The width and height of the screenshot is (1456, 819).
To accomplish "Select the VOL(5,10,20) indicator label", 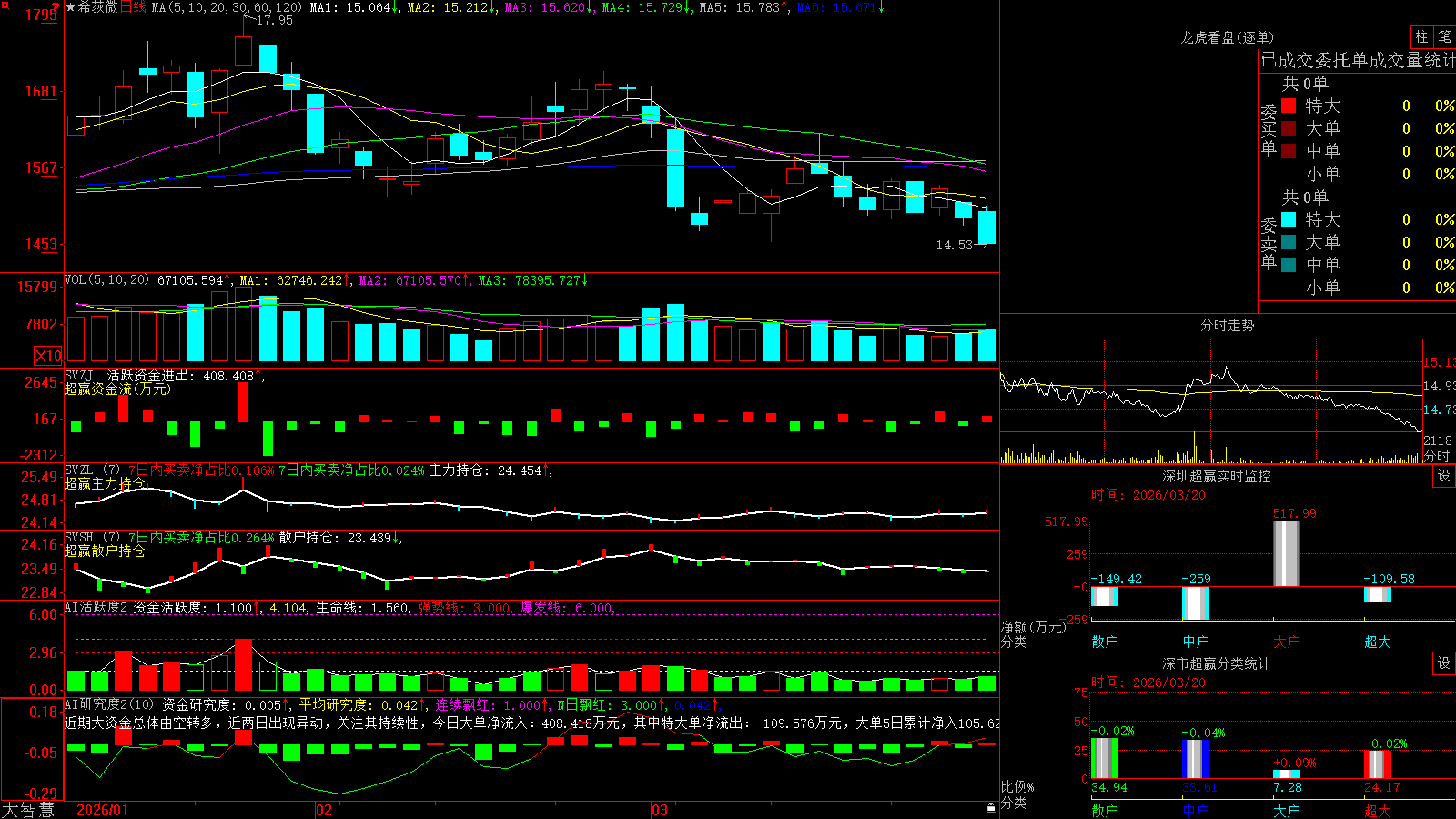I will pyautogui.click(x=107, y=279).
